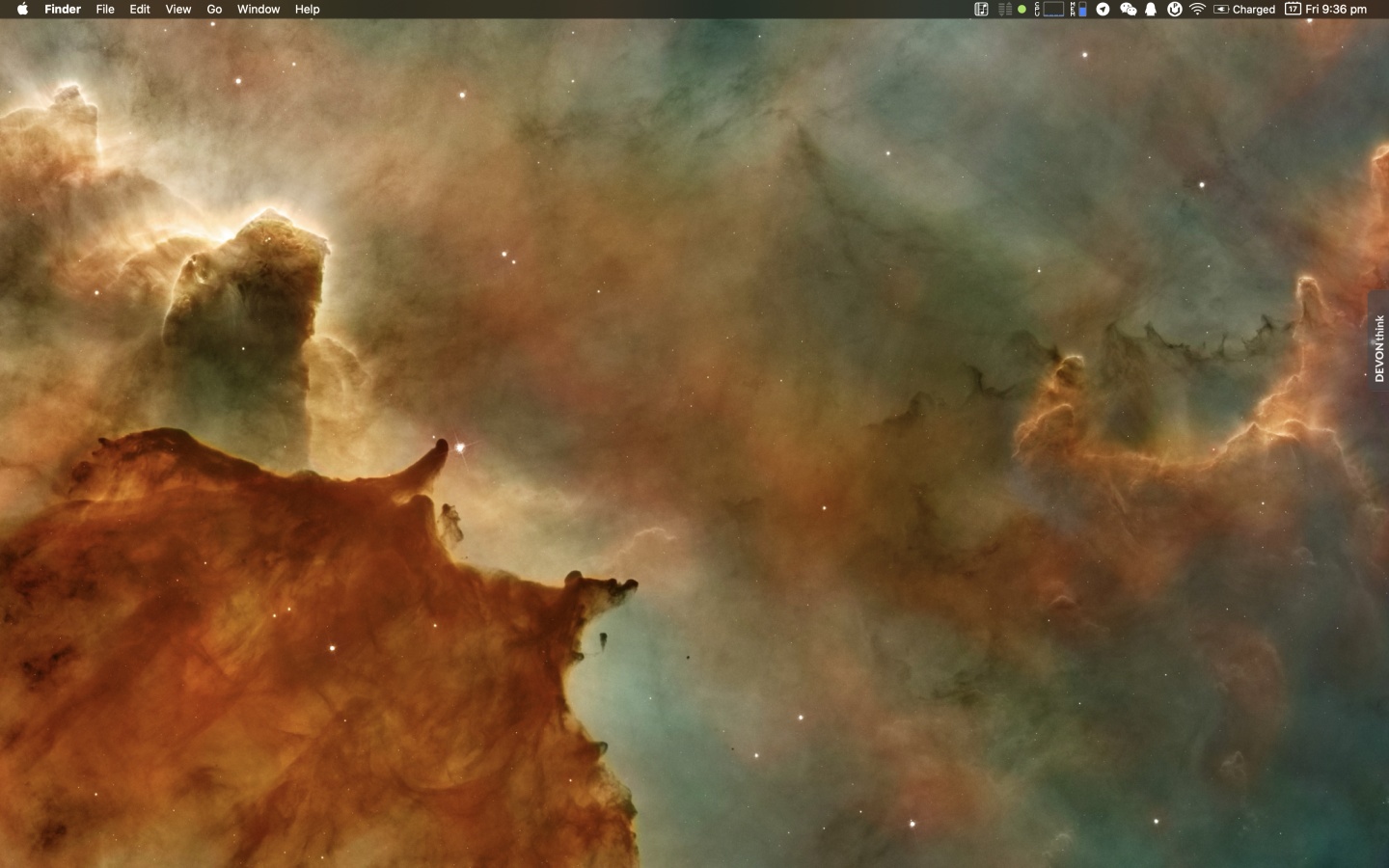The width and height of the screenshot is (1389, 868).
Task: Open the Window menu
Action: 259,9
